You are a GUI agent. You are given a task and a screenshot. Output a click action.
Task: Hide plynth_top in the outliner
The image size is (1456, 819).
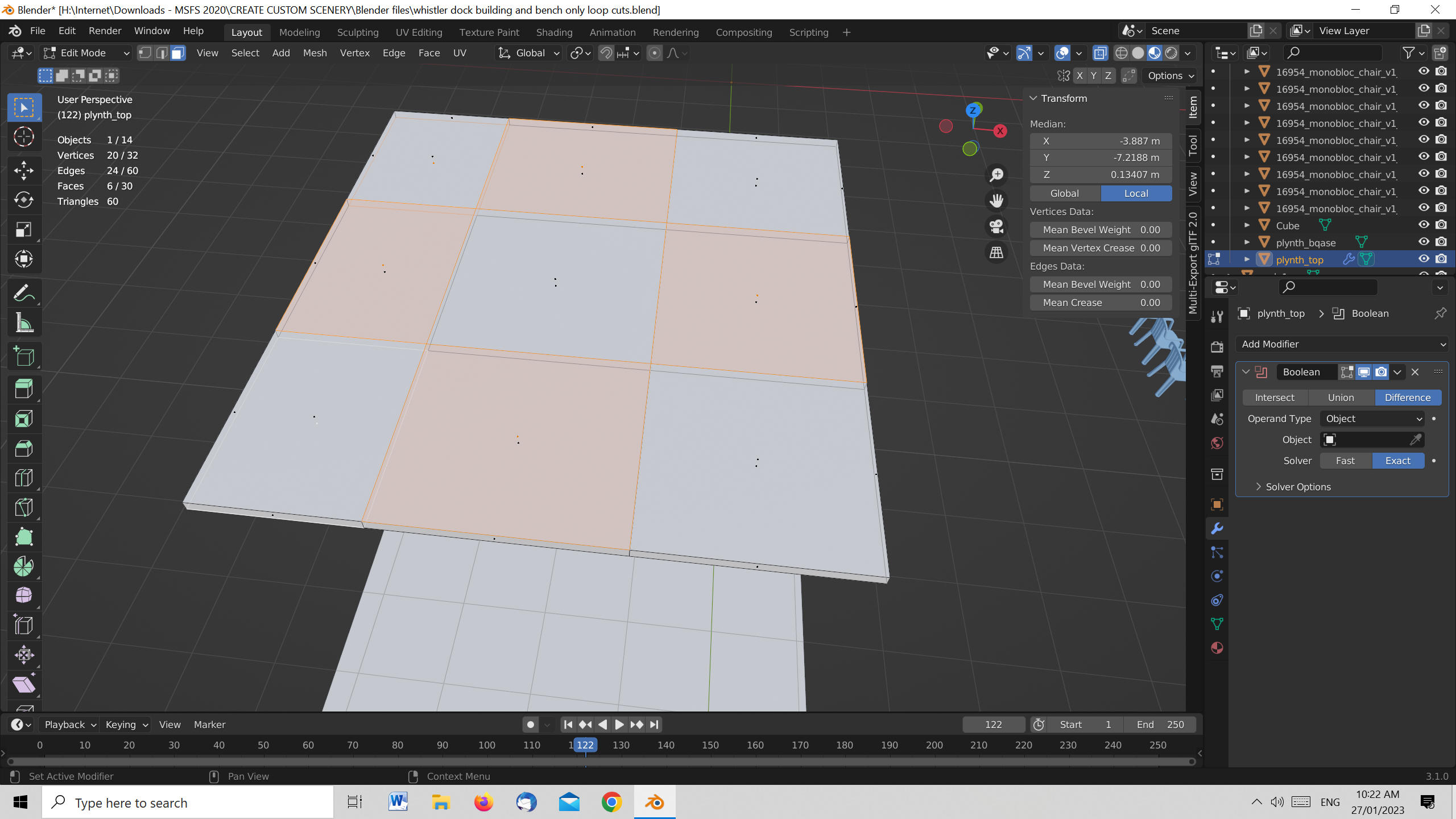tap(1424, 259)
